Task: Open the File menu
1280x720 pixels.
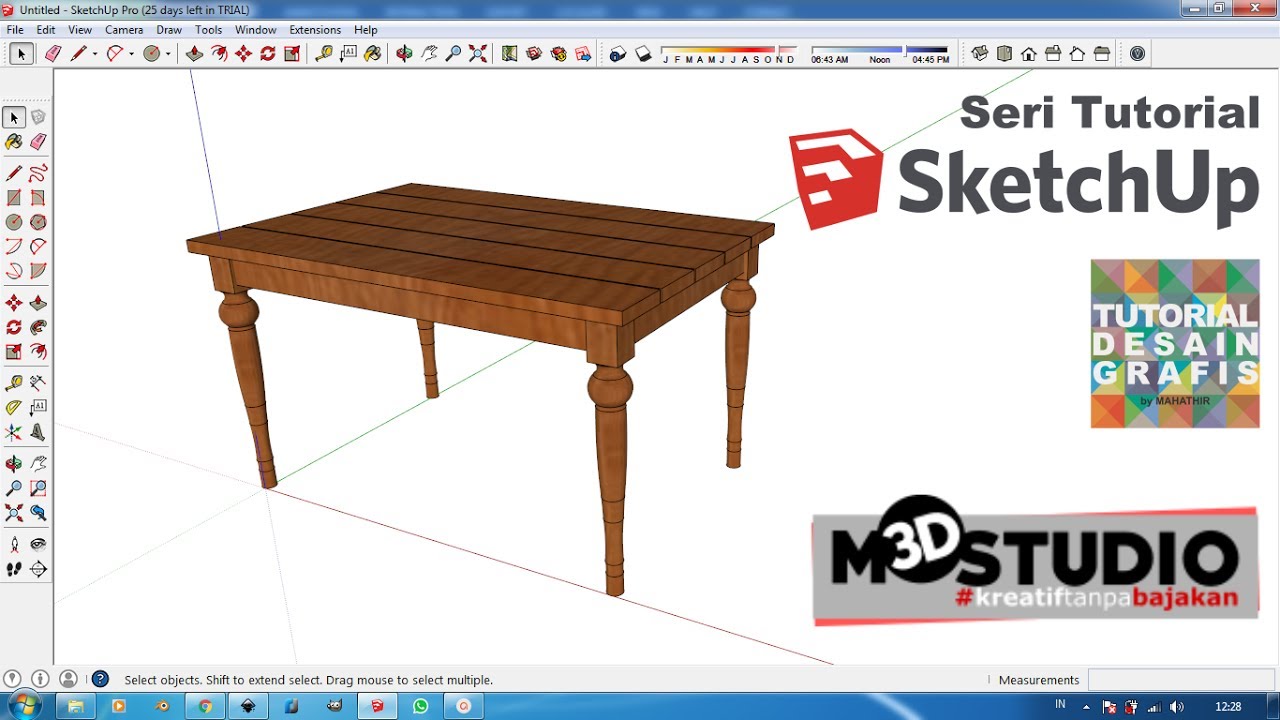Action: pyautogui.click(x=15, y=30)
